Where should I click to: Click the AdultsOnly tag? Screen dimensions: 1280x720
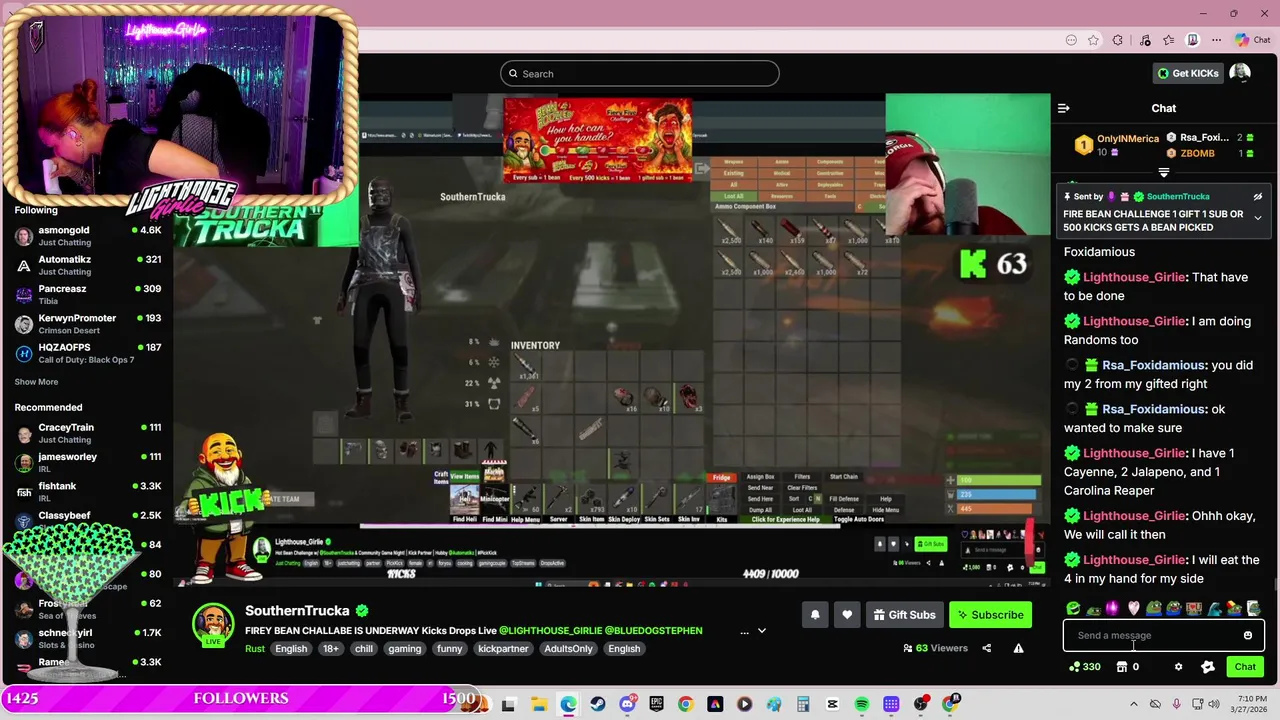click(x=568, y=649)
